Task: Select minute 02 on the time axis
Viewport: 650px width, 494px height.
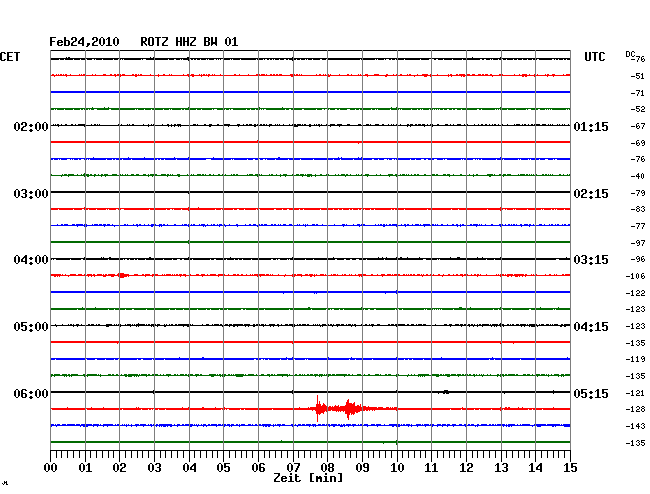Action: pyautogui.click(x=119, y=468)
